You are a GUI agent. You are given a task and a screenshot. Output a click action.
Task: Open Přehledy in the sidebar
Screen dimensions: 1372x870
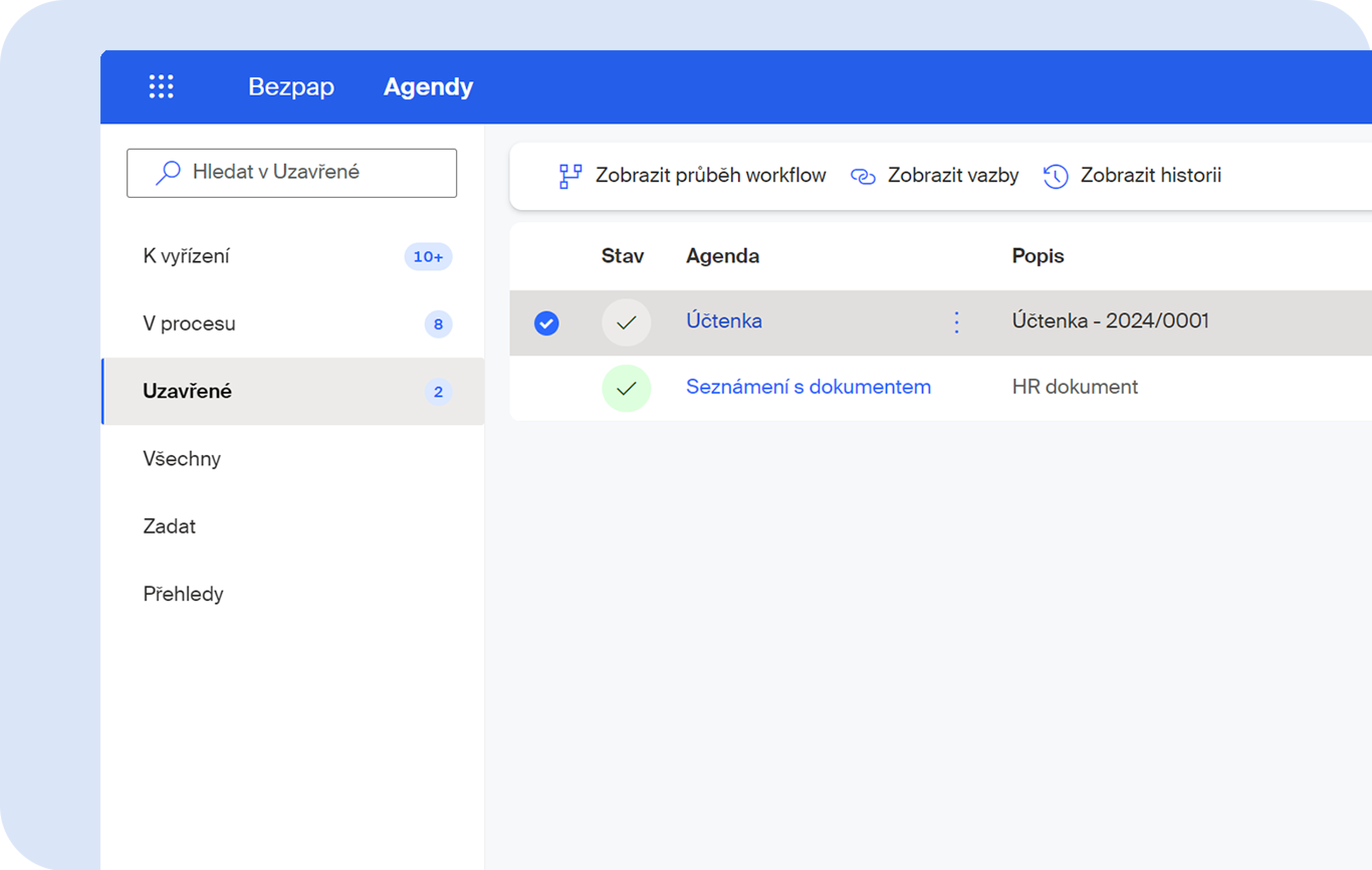[293, 594]
